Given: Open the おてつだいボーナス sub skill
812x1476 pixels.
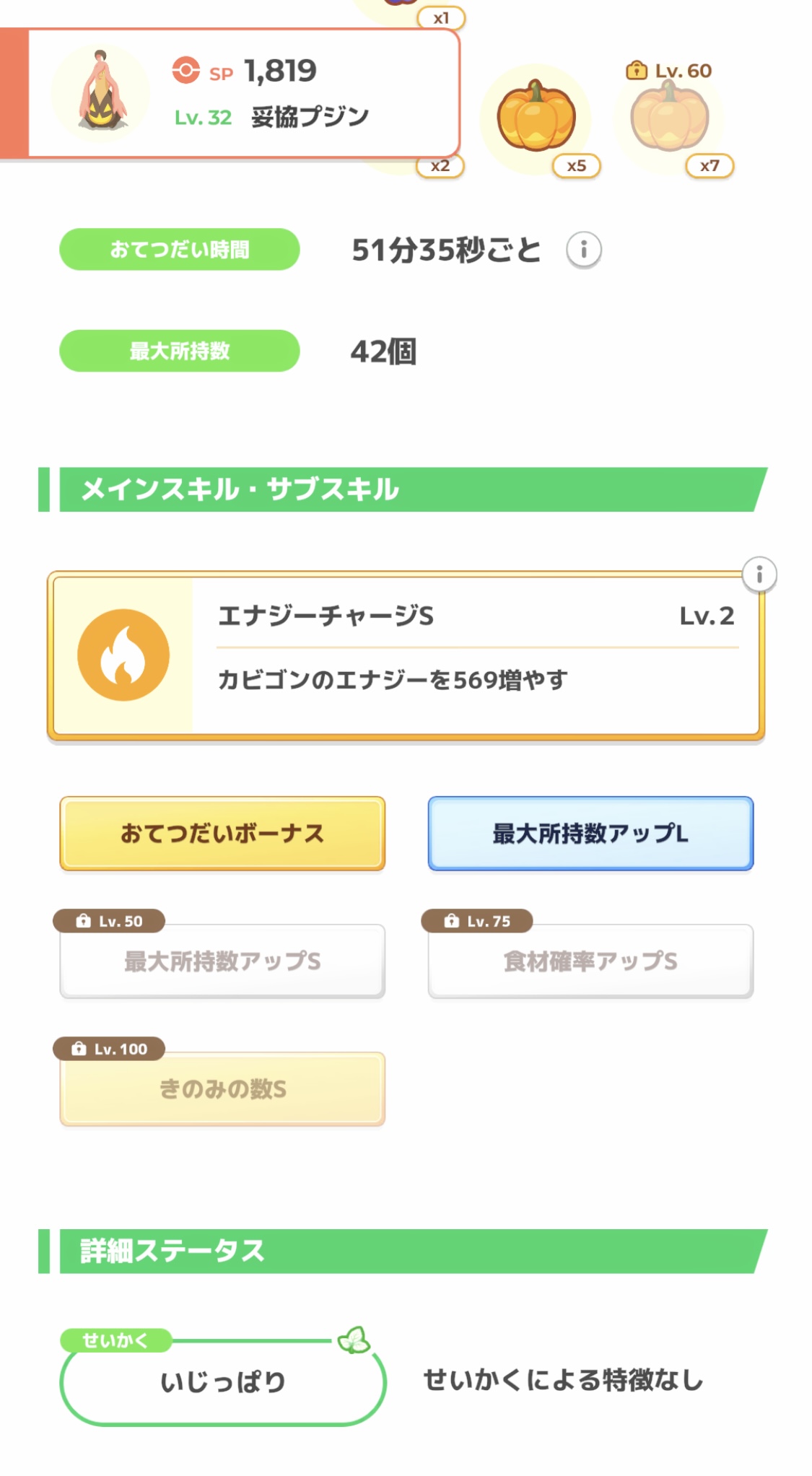Looking at the screenshot, I should tap(222, 833).
